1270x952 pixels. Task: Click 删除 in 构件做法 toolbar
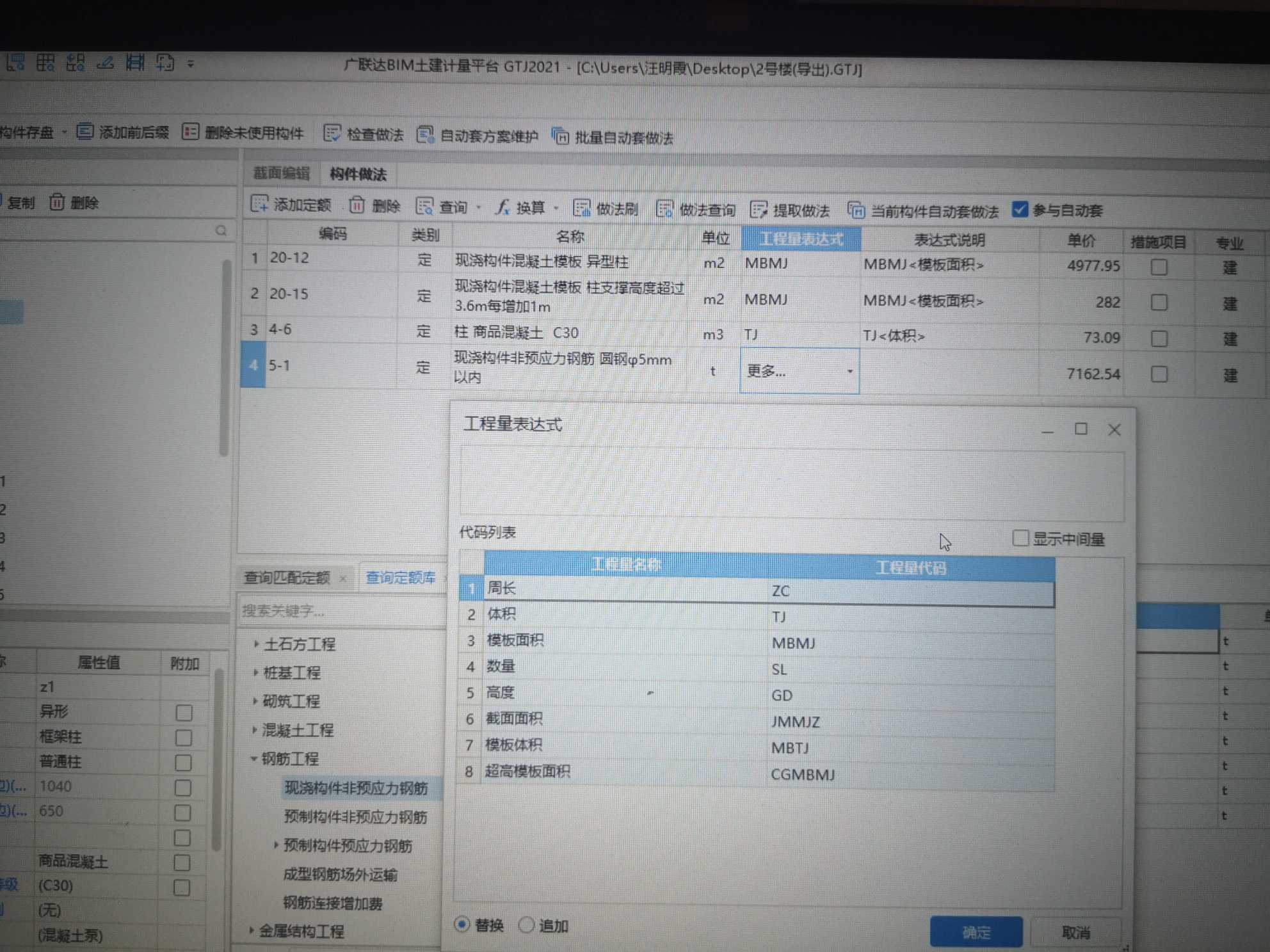(375, 205)
